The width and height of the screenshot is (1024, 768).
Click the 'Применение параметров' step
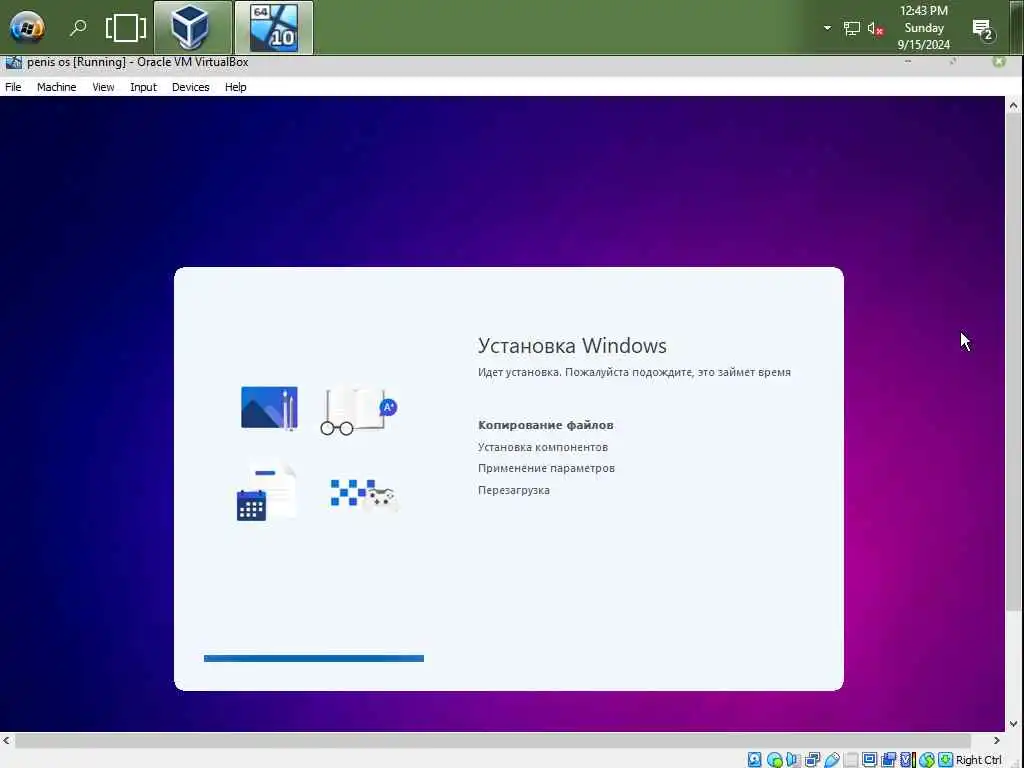point(546,468)
